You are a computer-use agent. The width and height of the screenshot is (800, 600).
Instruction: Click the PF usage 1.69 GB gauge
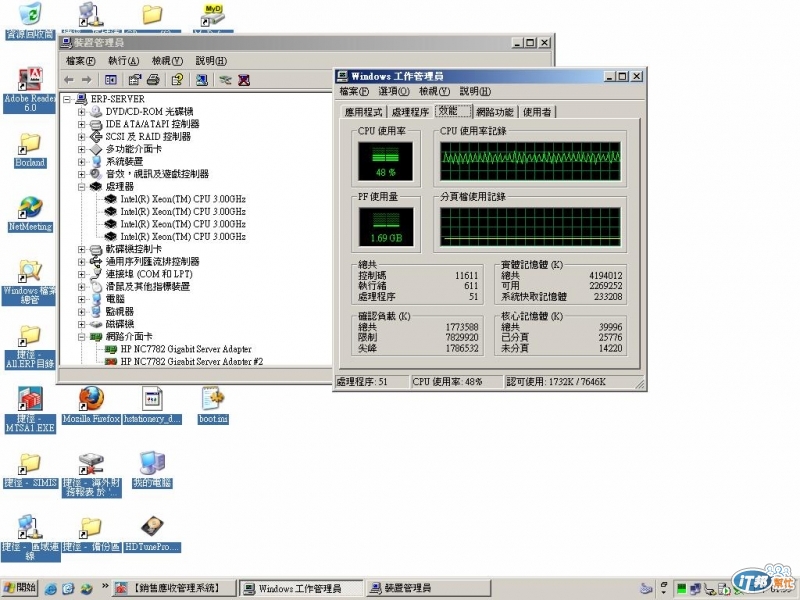coord(386,227)
